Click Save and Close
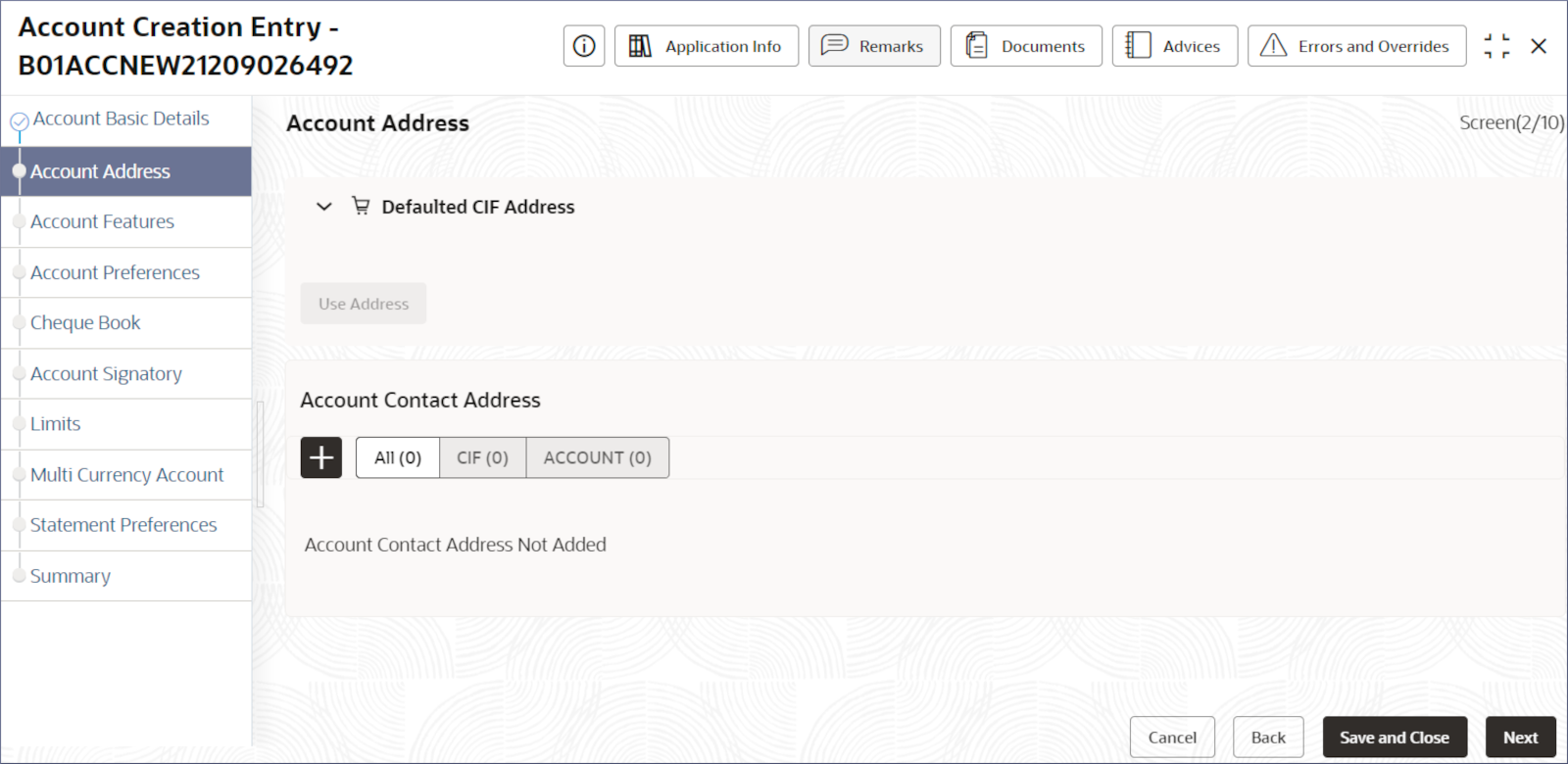This screenshot has height=764, width=1568. click(1395, 738)
